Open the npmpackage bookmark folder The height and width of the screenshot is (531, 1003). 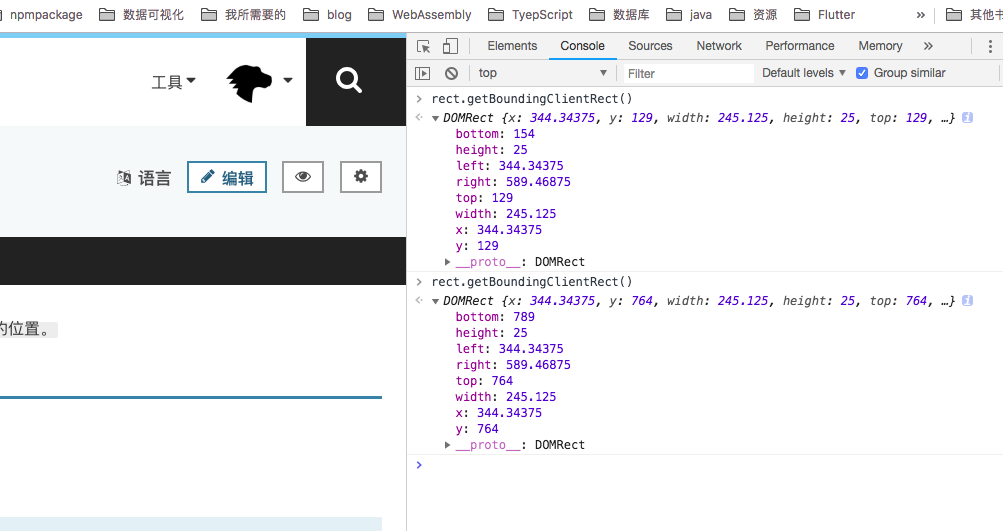[x=42, y=15]
